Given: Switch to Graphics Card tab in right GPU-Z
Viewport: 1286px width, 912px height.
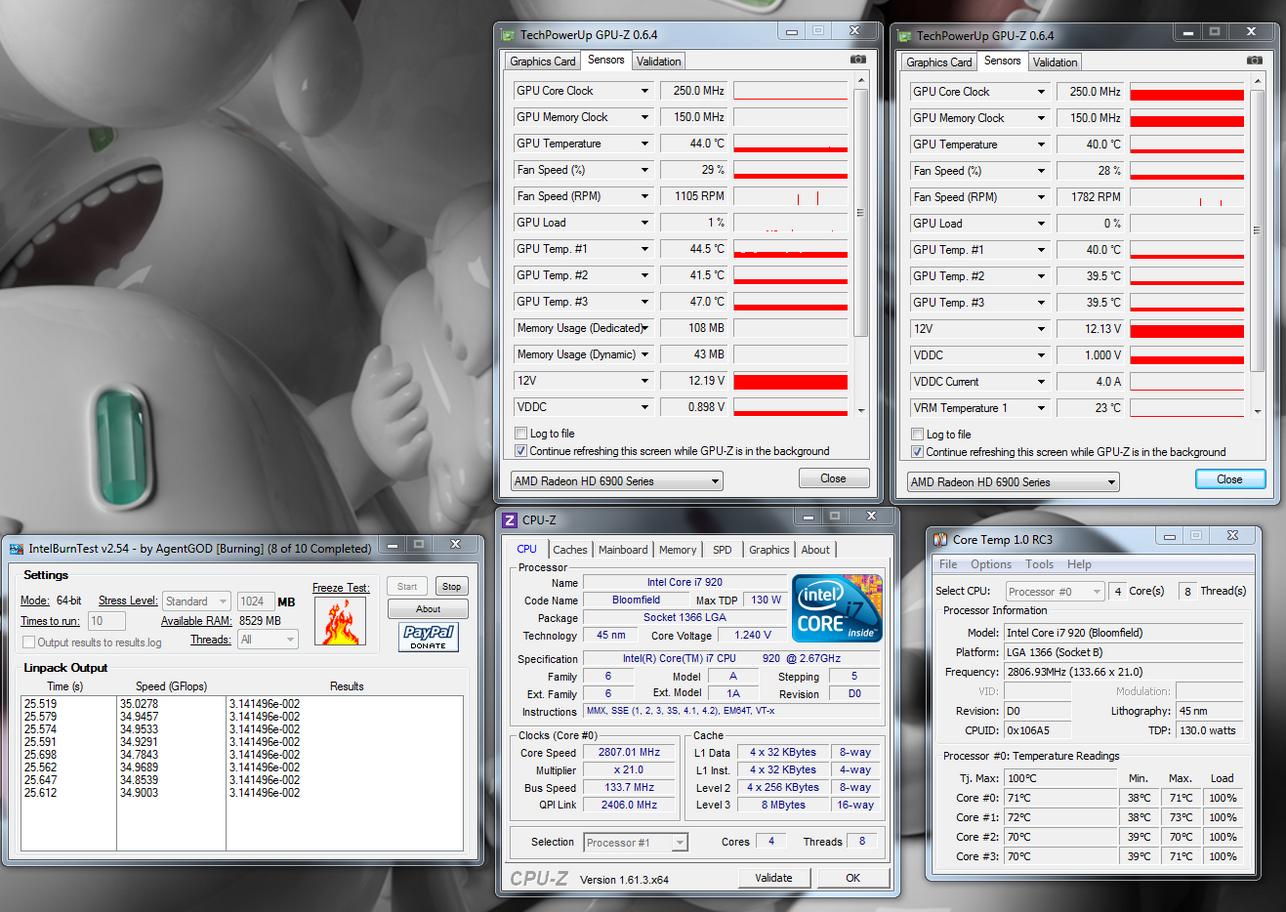Looking at the screenshot, I should tap(939, 62).
